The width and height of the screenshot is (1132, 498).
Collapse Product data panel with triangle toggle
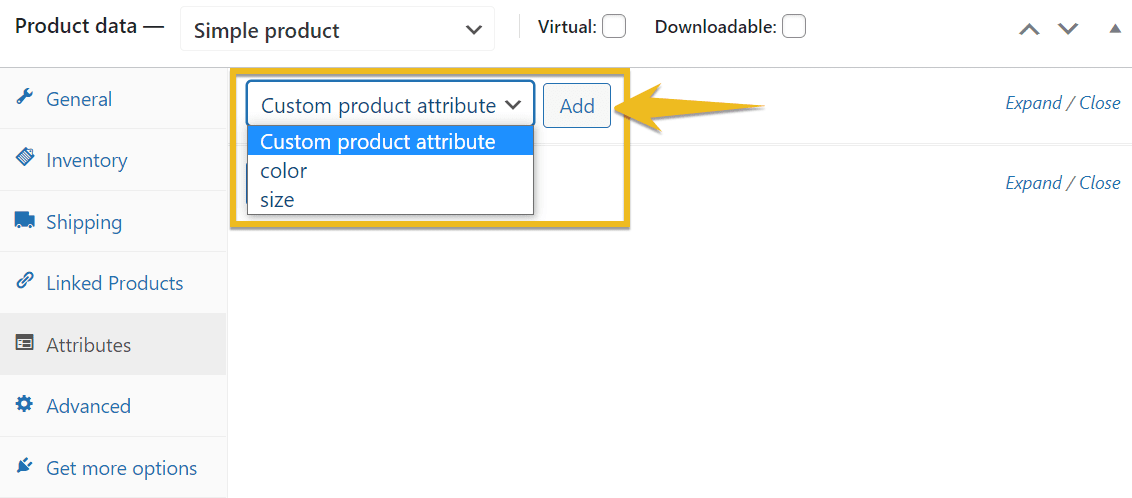(x=1115, y=30)
